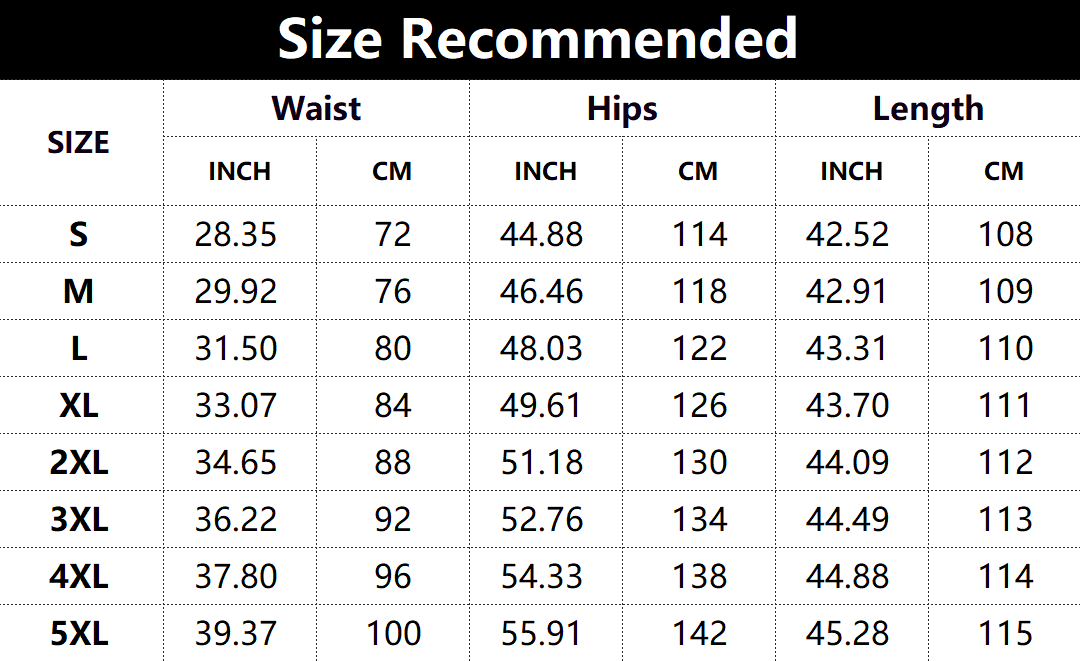Select the Hips column header
Image resolution: width=1080 pixels, height=661 pixels.
click(622, 108)
